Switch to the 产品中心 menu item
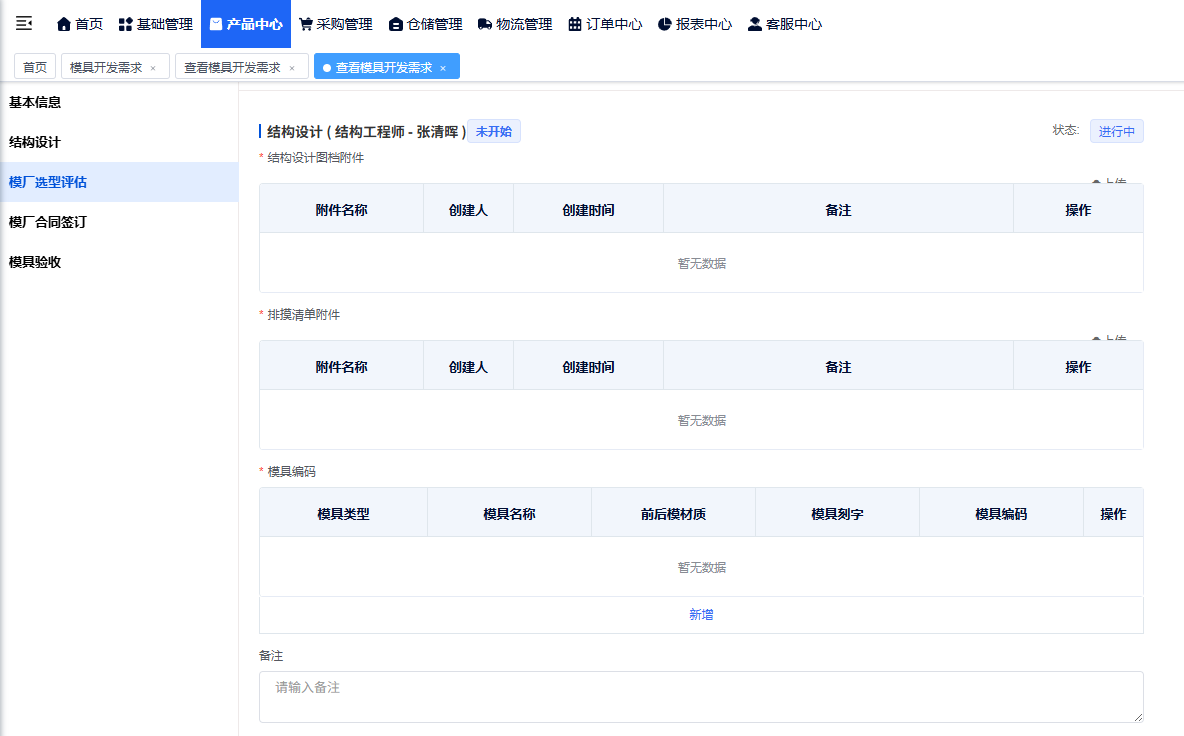 click(x=245, y=23)
